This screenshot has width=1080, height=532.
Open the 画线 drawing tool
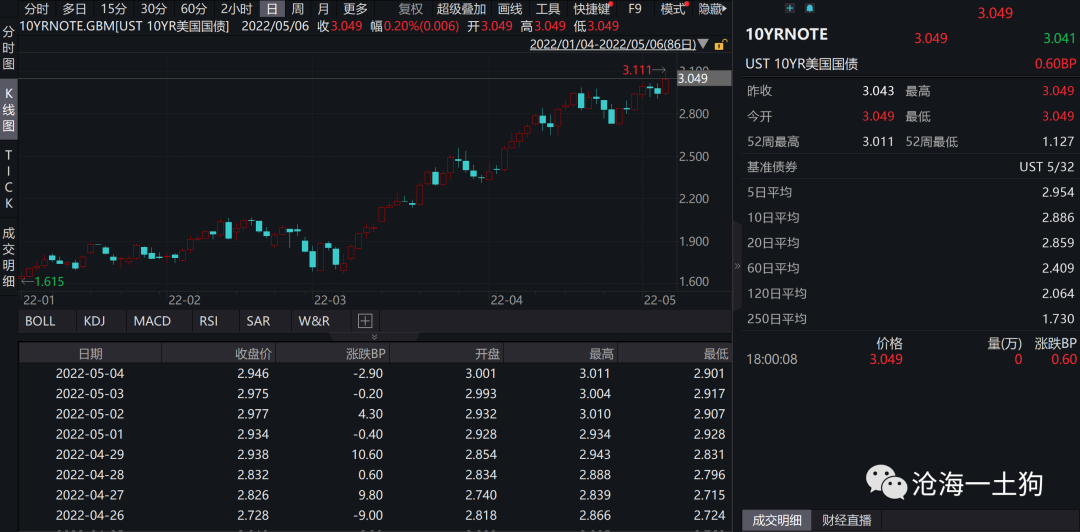coord(510,10)
